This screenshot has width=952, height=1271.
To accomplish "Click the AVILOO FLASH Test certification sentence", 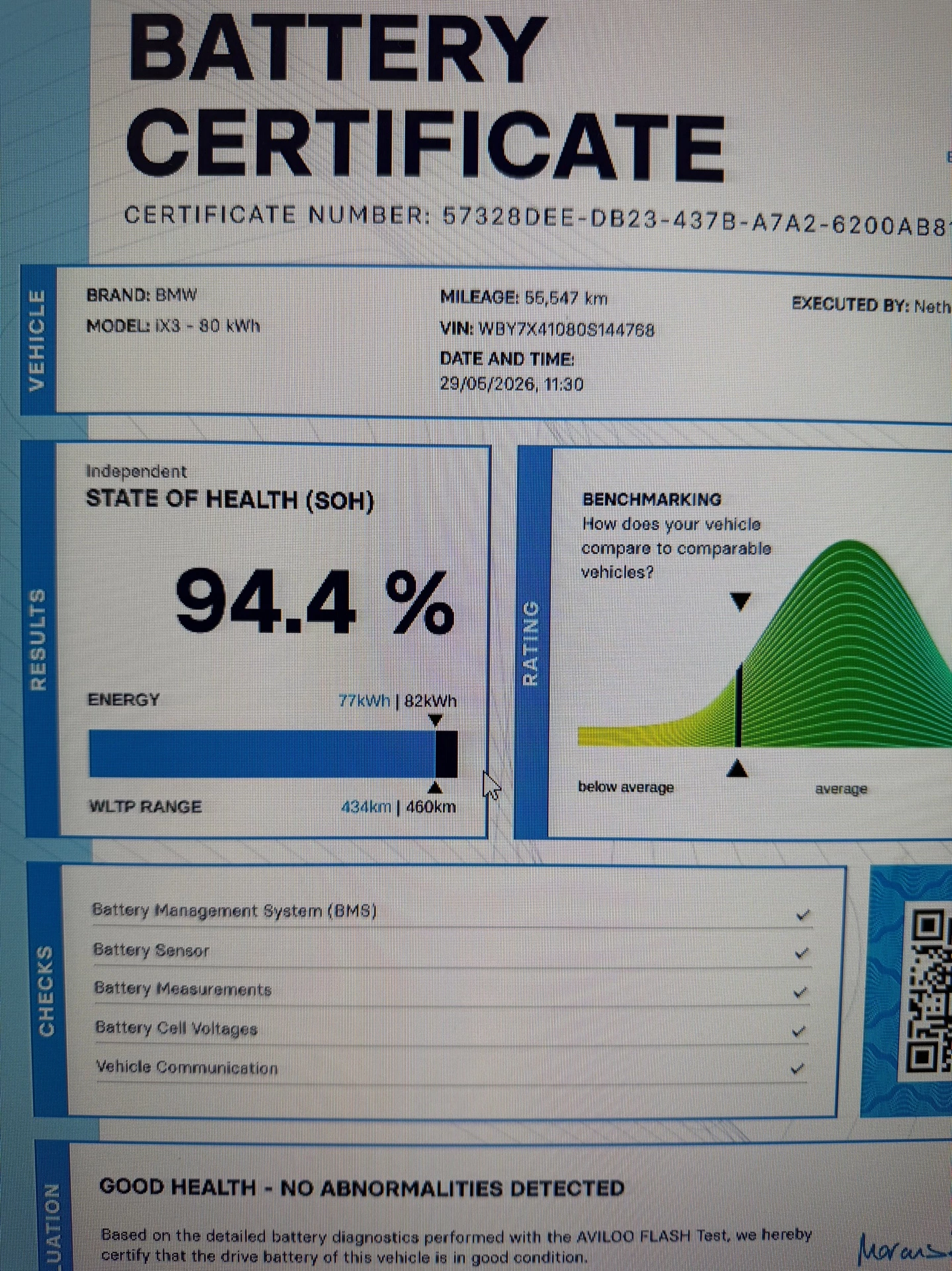I will point(457,1245).
